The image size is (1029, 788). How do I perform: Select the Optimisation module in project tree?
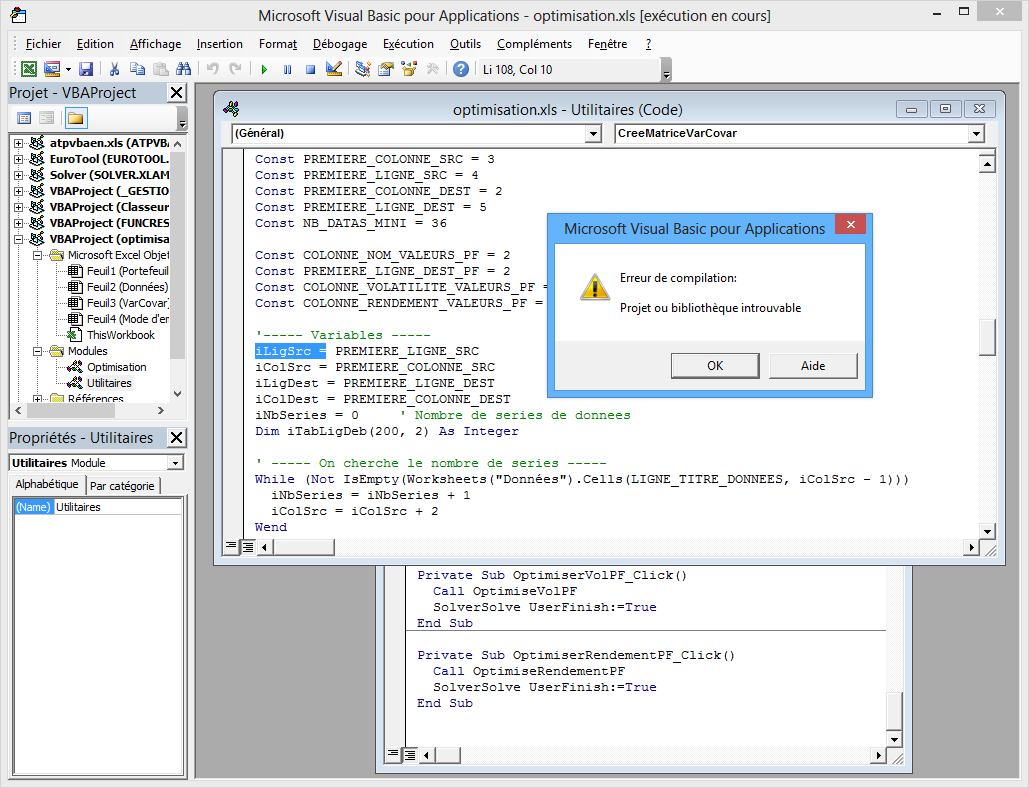coord(116,367)
